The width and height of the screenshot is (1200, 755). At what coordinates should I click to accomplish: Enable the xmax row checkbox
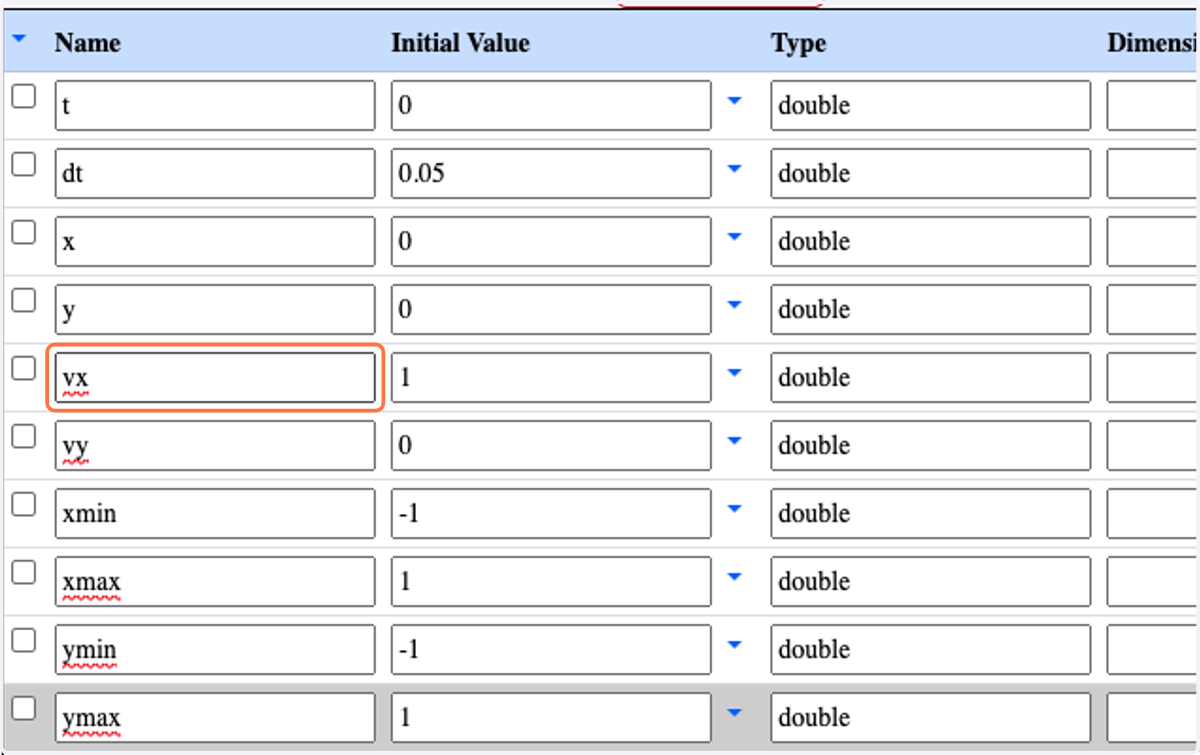[x=23, y=573]
